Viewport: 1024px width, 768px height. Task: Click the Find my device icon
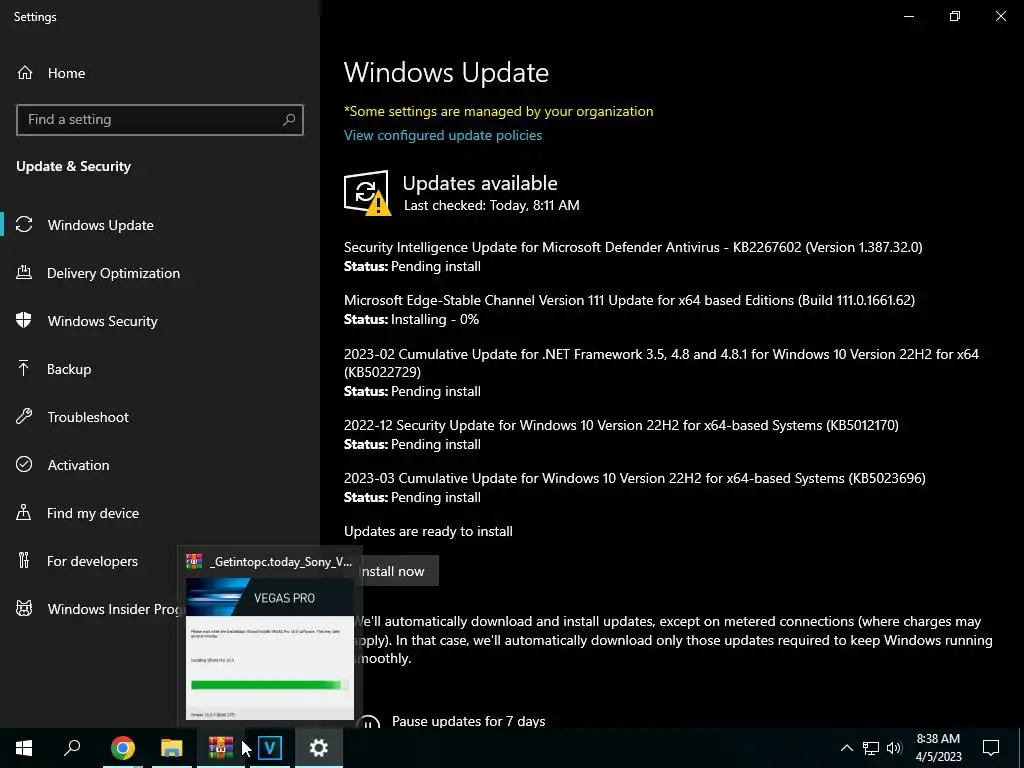click(x=24, y=513)
